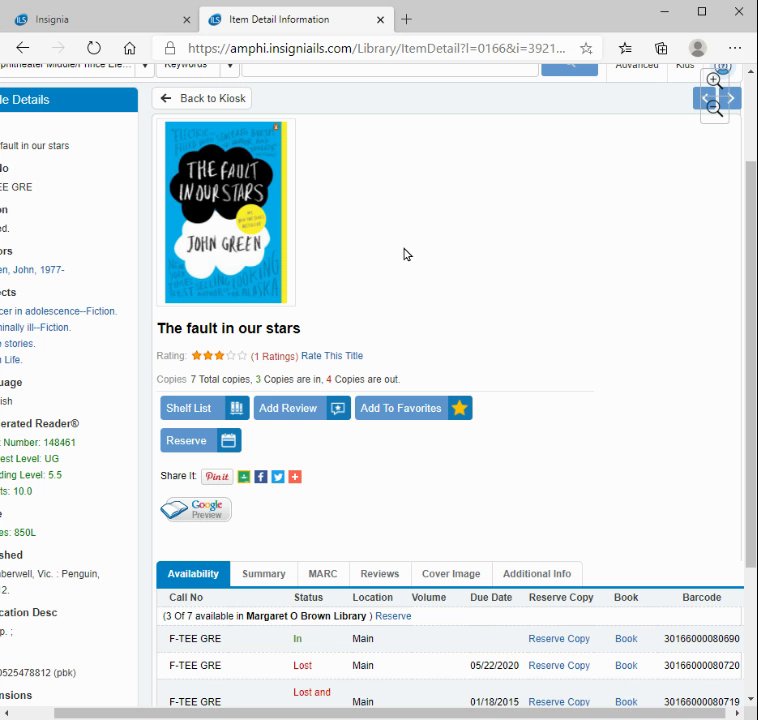Open the Additional Info tab
Viewport: 758px width, 720px height.
[537, 574]
